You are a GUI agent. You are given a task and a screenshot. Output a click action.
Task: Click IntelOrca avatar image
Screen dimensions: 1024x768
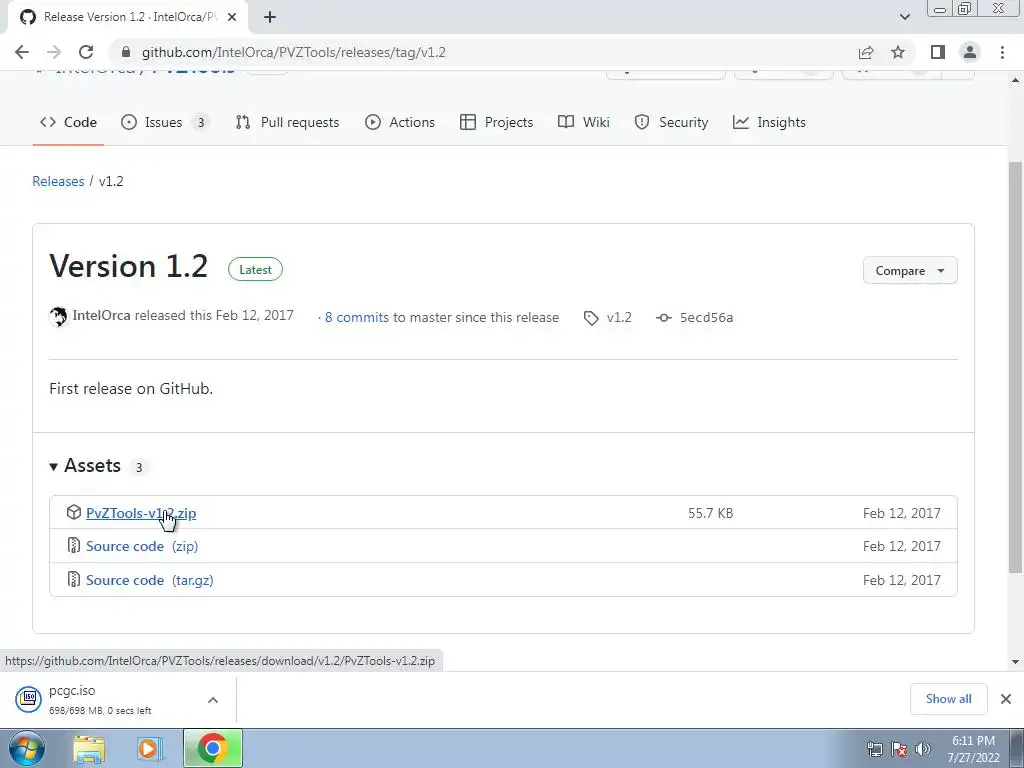click(x=58, y=317)
